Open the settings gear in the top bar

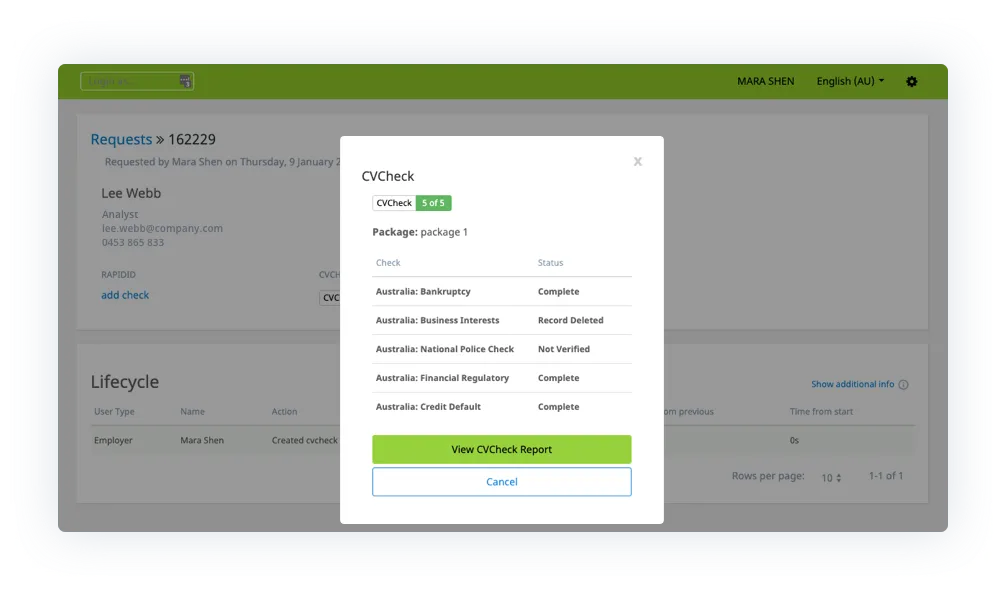click(x=911, y=81)
